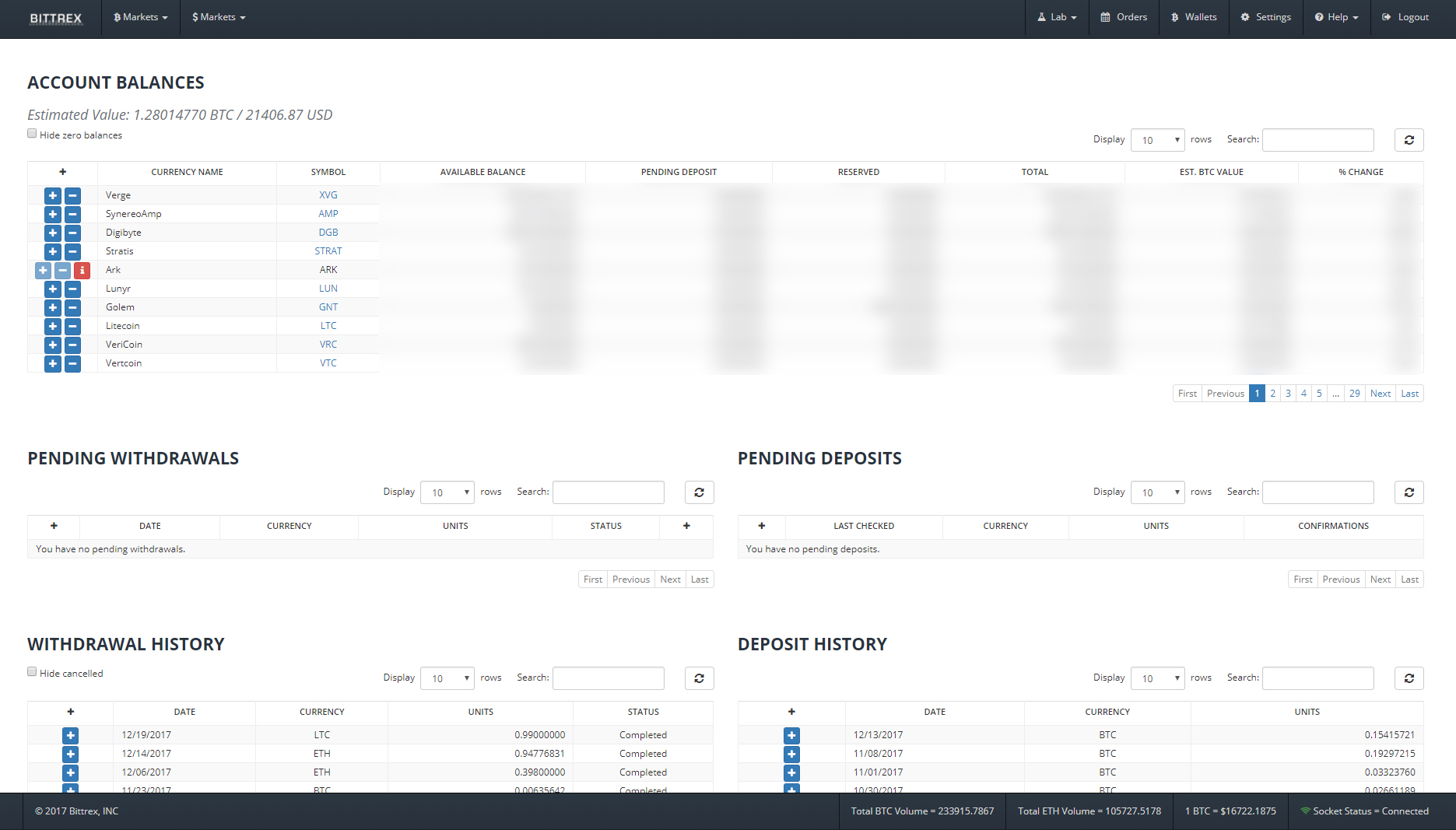Open the XVG market link
1456x830 pixels.
click(x=328, y=195)
